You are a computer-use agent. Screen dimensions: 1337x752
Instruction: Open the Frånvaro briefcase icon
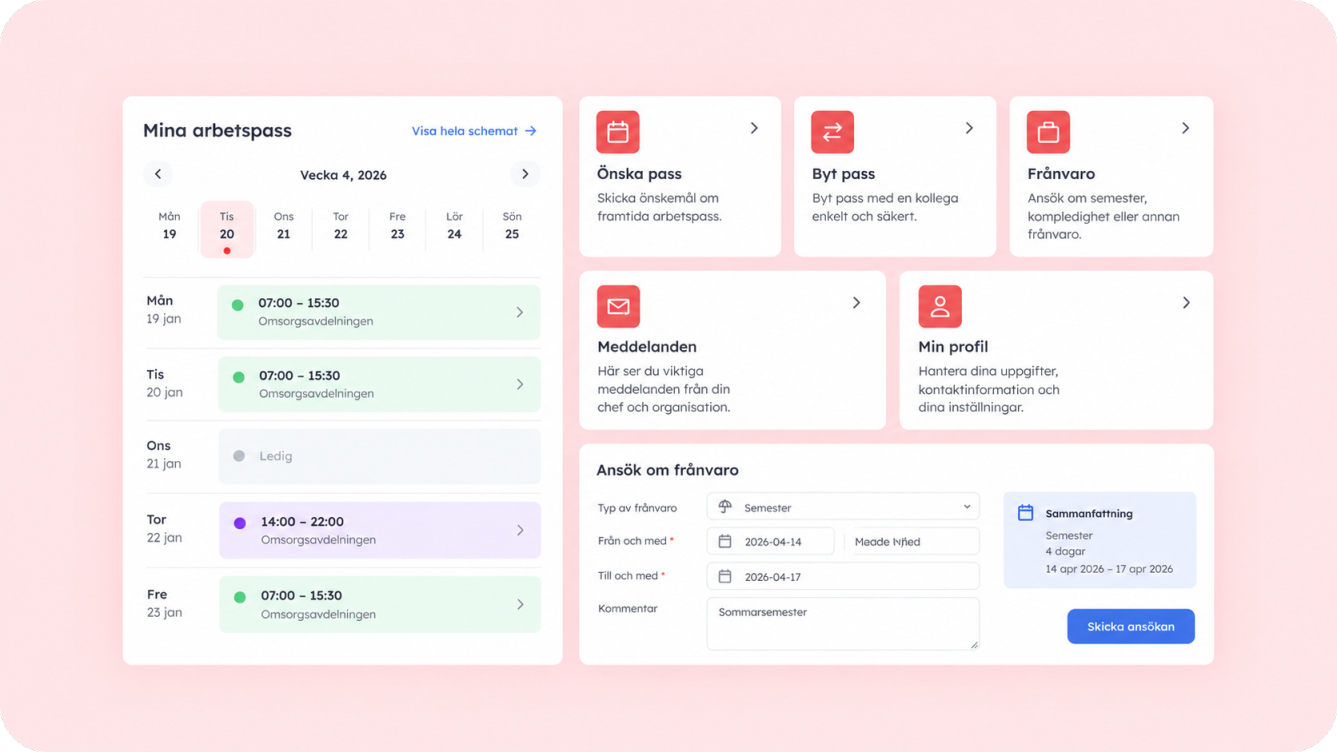[x=1048, y=132]
